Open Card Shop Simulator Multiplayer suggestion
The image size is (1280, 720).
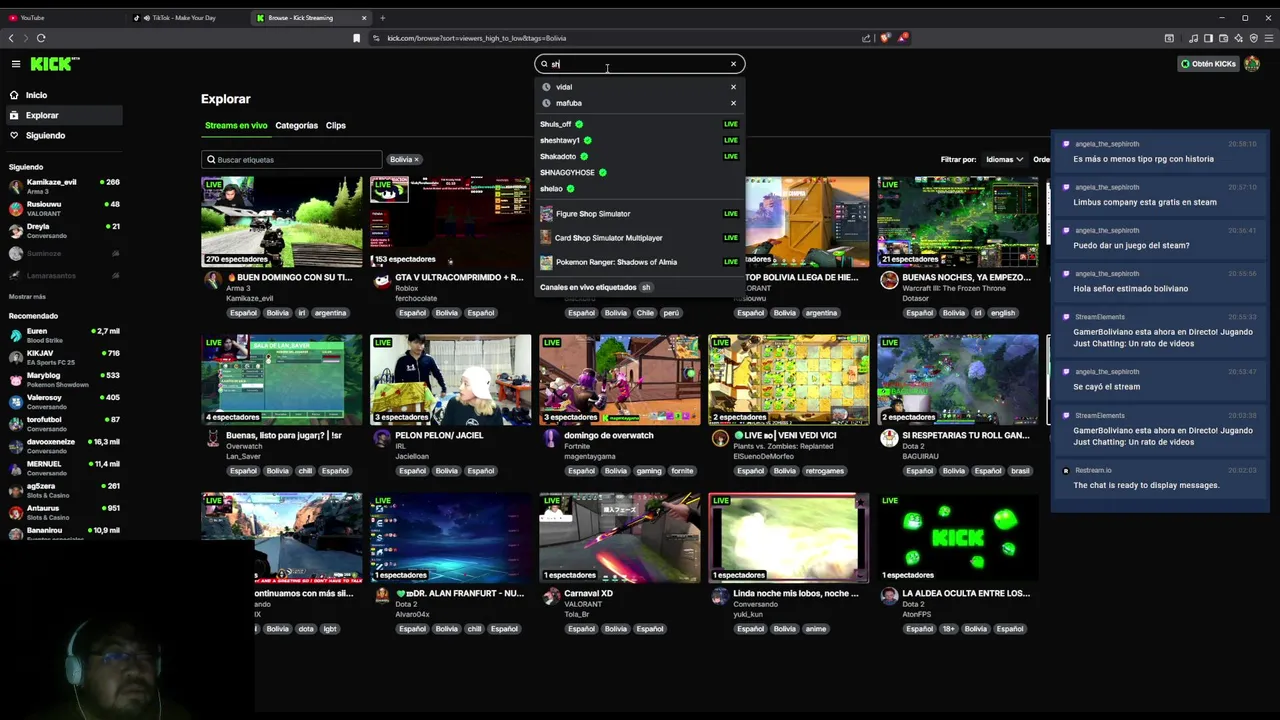pos(639,238)
